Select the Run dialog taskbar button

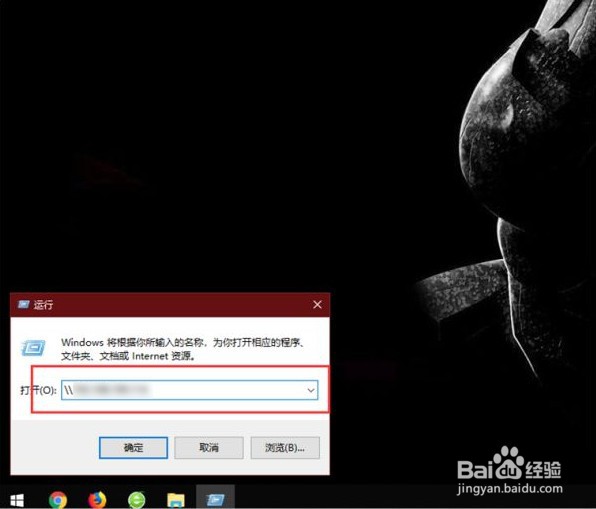[215, 497]
